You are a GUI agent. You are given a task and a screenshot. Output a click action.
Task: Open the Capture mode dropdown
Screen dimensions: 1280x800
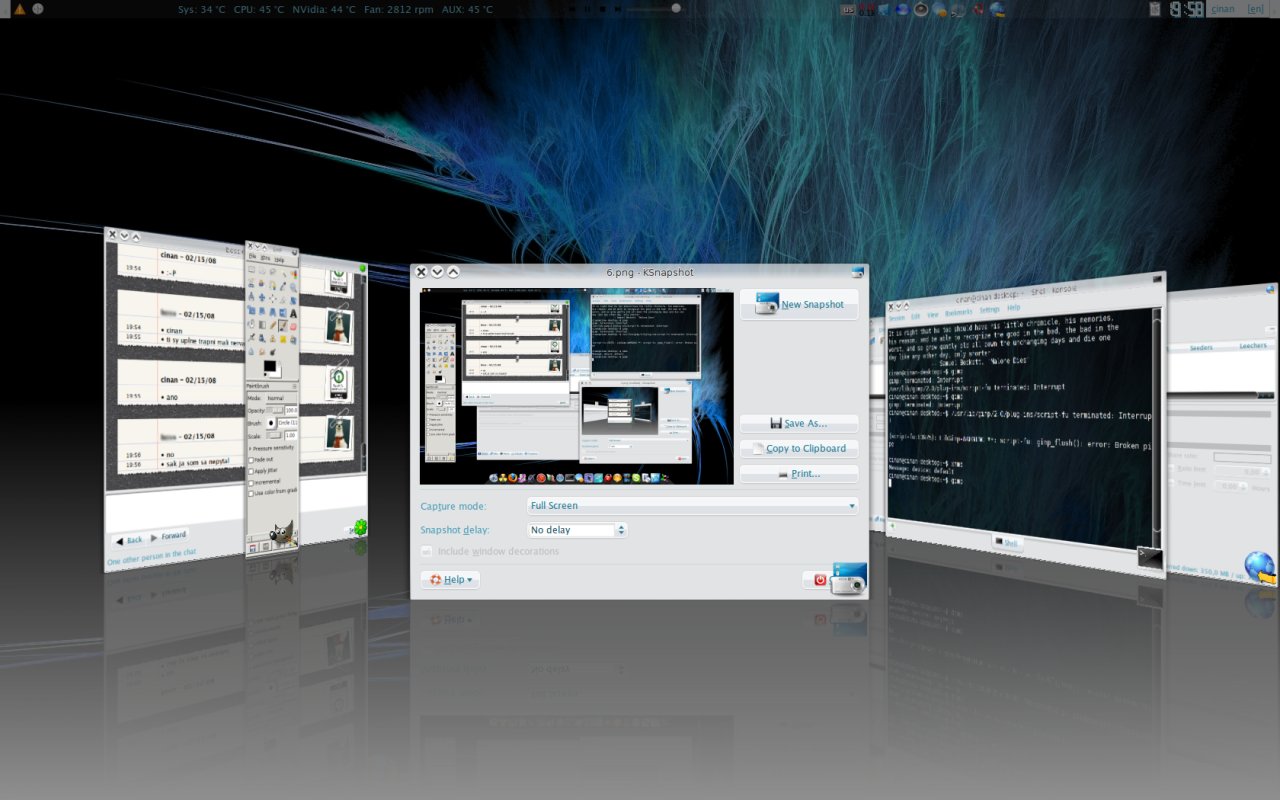click(x=692, y=506)
